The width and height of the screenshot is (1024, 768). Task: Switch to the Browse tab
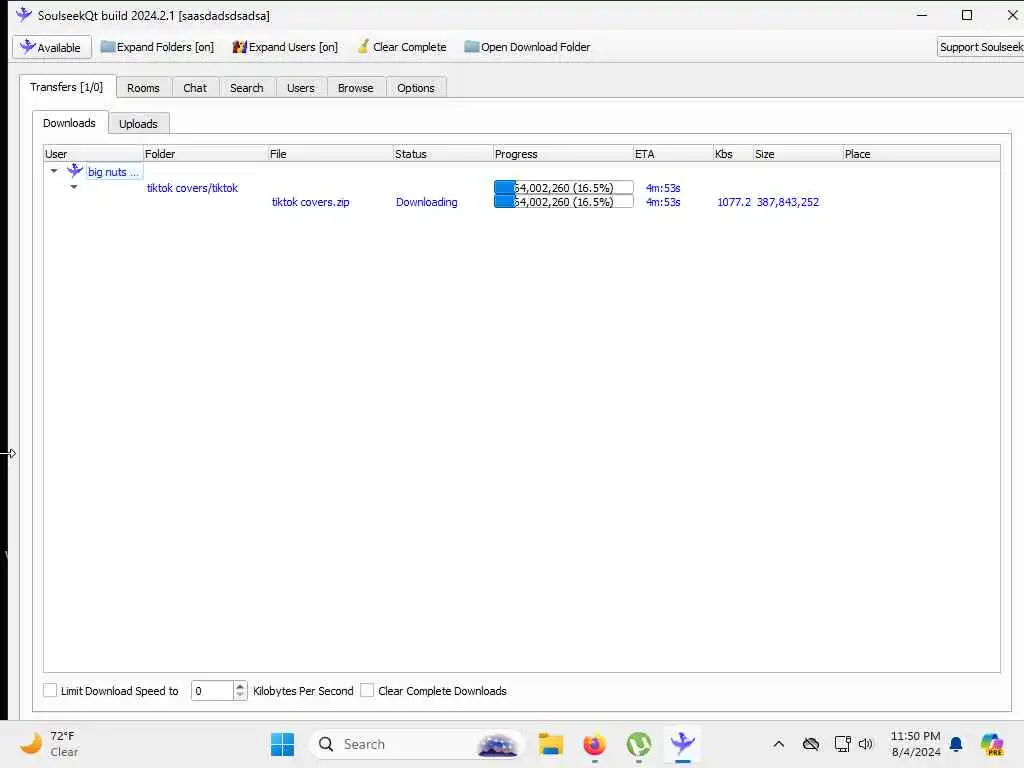coord(355,88)
